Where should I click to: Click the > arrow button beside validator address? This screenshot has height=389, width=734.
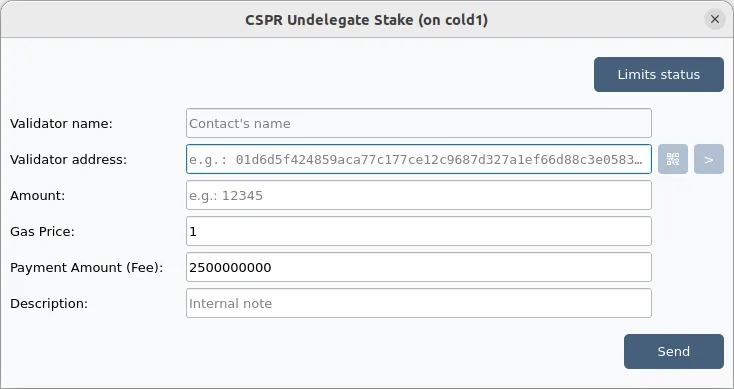coord(709,159)
